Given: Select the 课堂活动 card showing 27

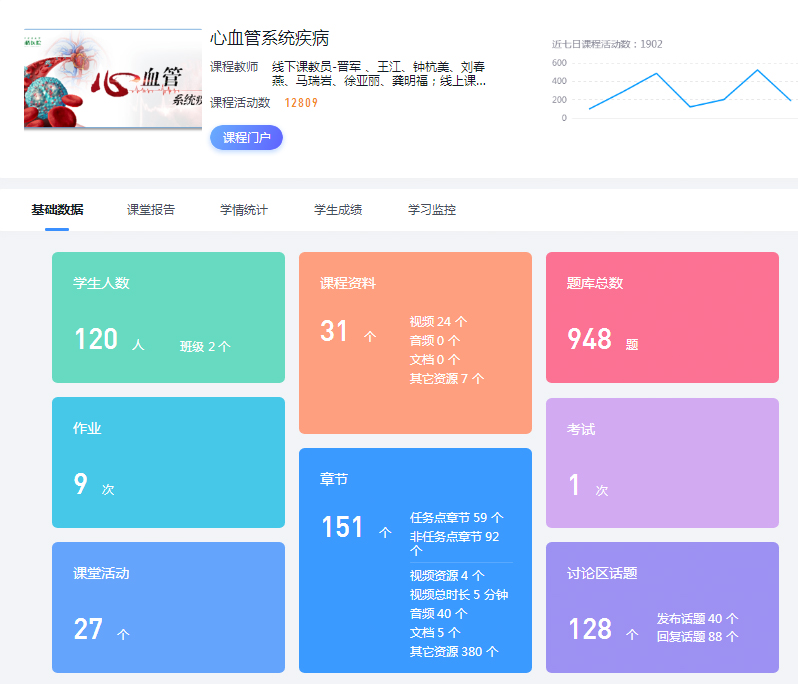Looking at the screenshot, I should pos(168,607).
